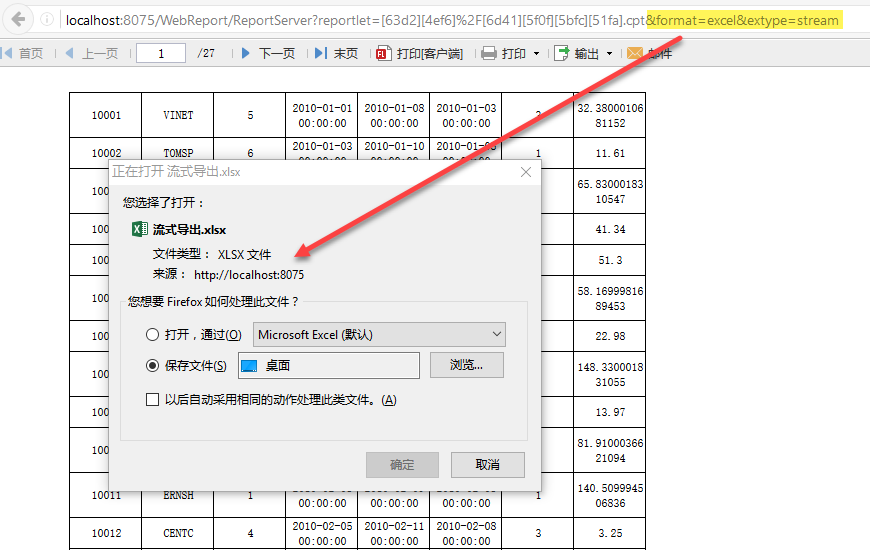Click table cell 41.34
Image resolution: width=870 pixels, height=550 pixels.
point(610,229)
